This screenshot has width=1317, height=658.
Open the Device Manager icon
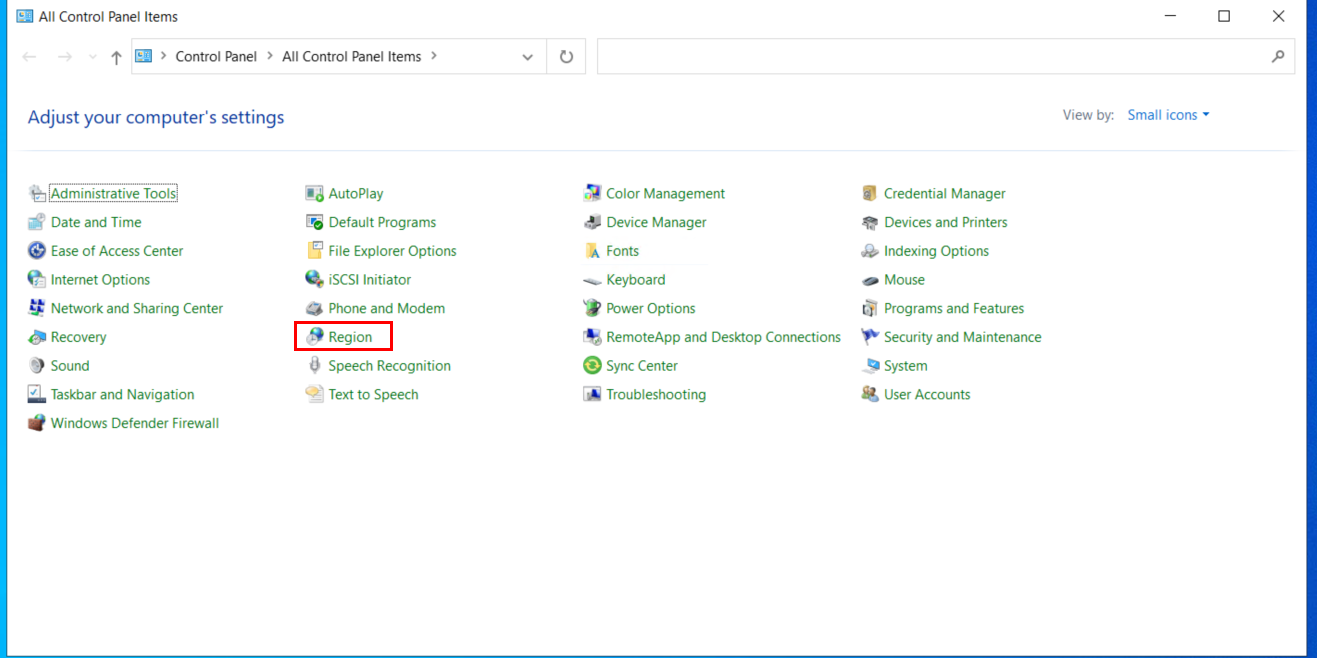coord(592,222)
